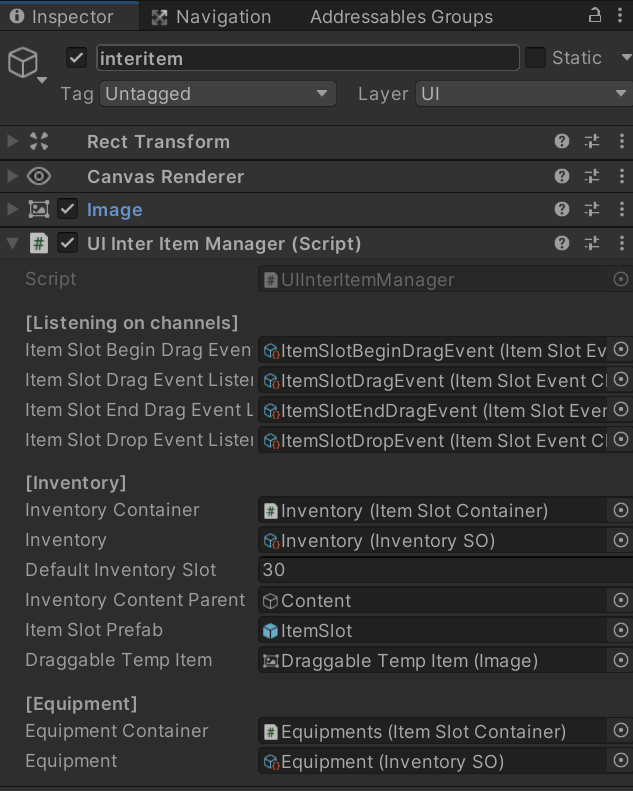Open help for UI Inter Item Manager
The image size is (633, 791).
[x=561, y=244]
